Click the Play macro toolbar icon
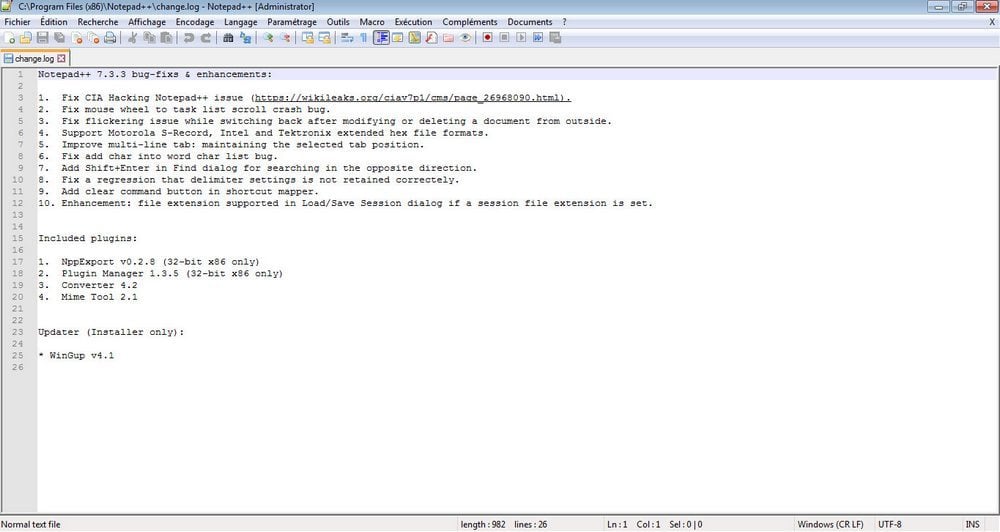 521,38
